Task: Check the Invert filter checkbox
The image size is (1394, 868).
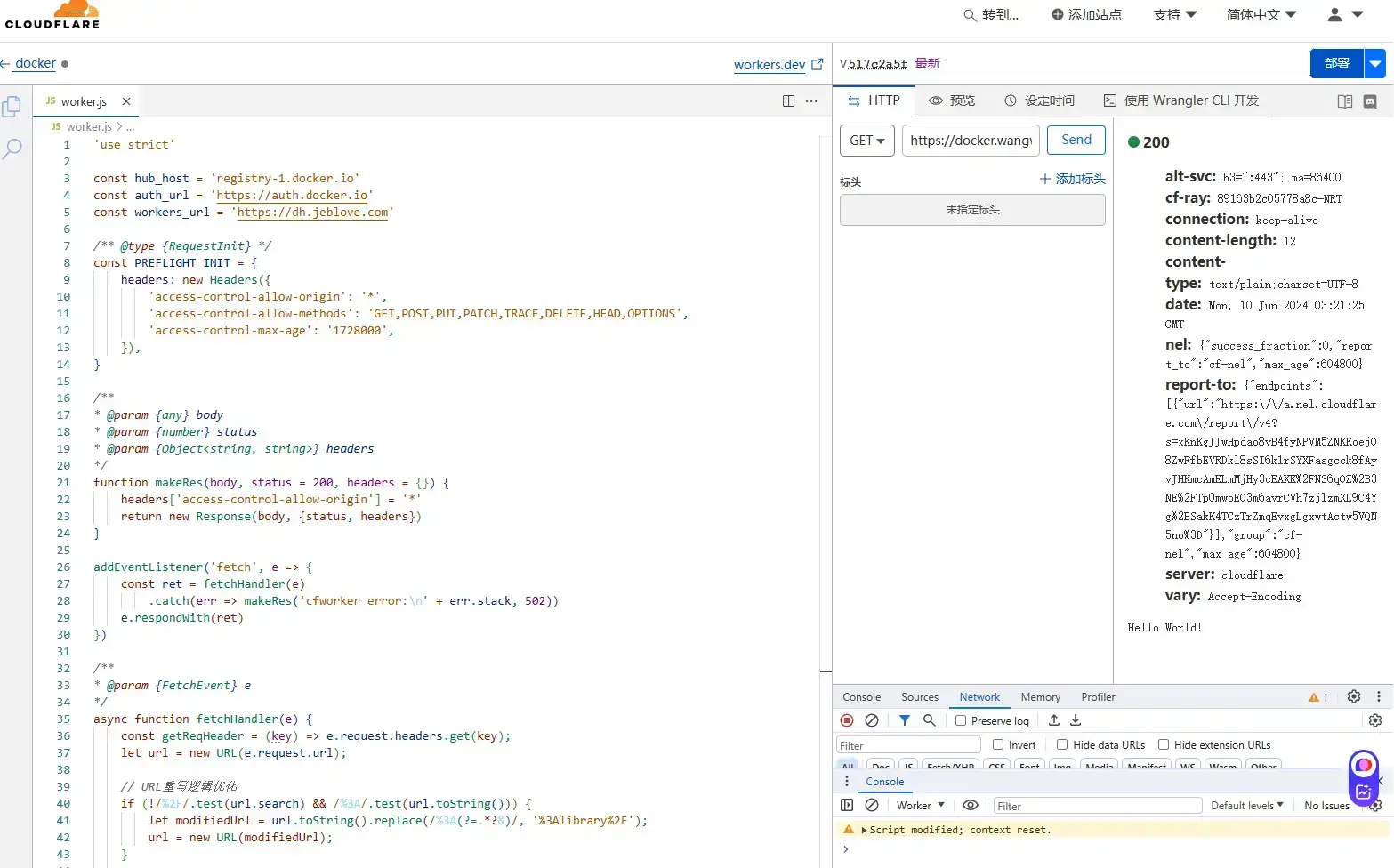Action: (x=998, y=744)
